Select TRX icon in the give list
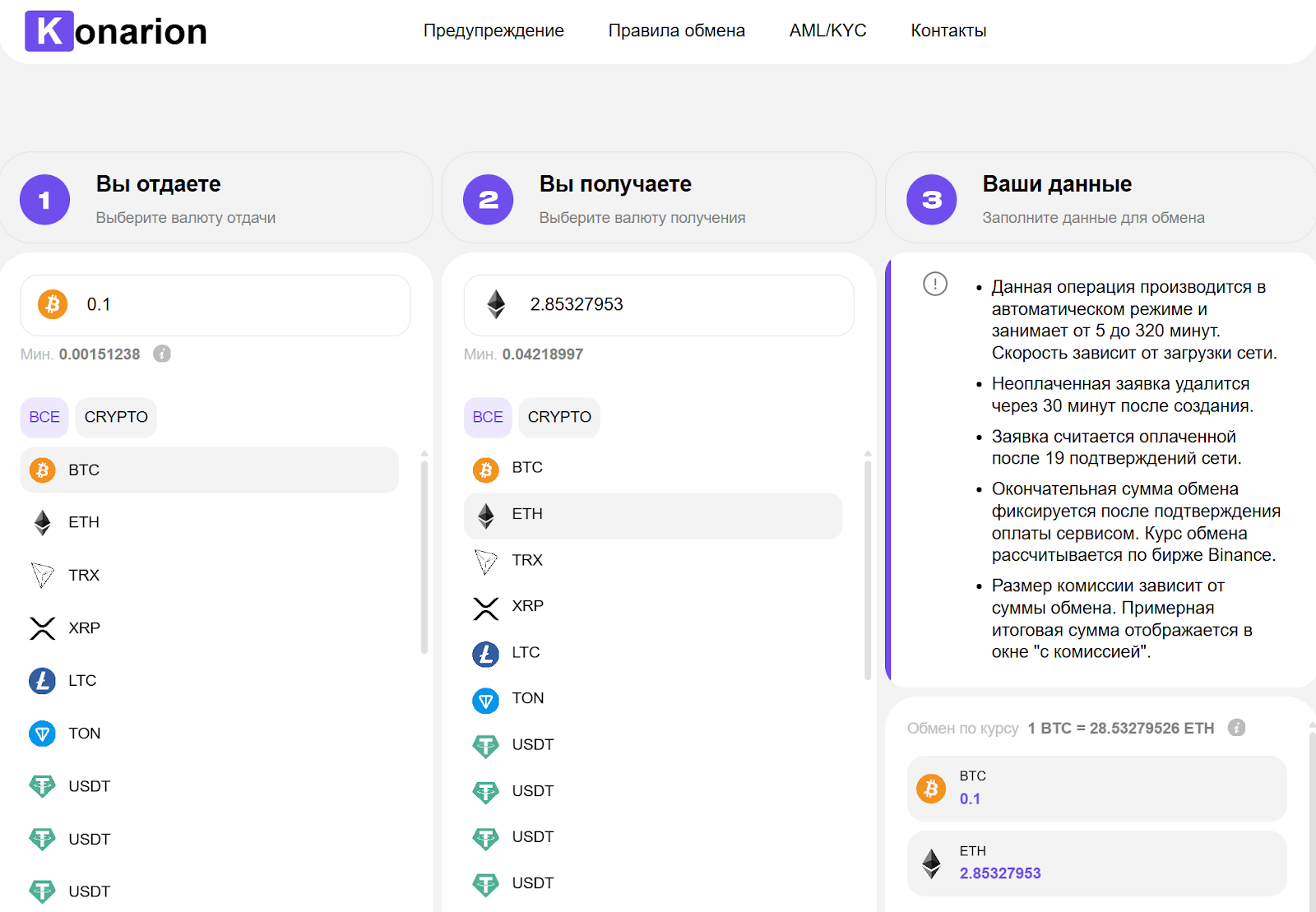1316x912 pixels. [42, 575]
